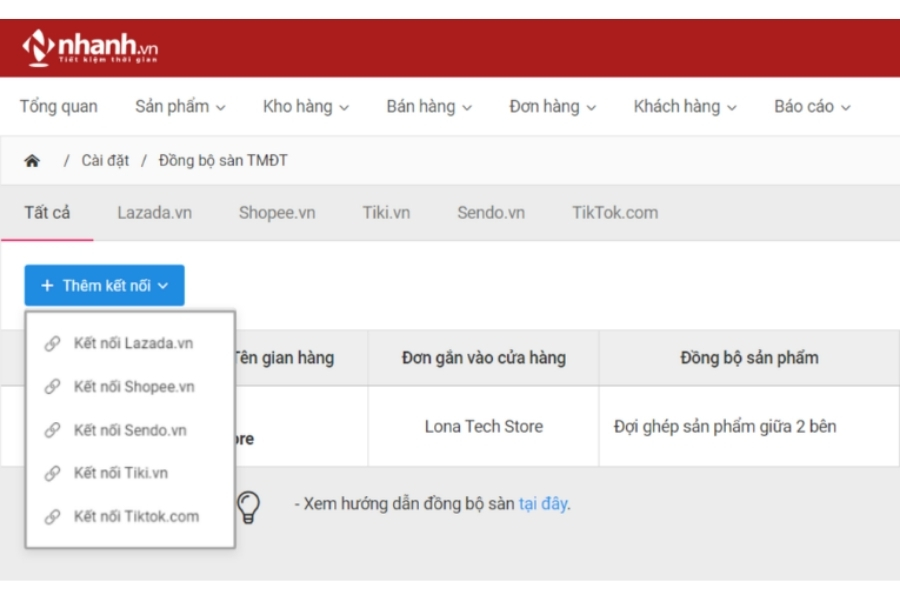900x600 pixels.
Task: Switch to the Sendo.vn tab
Action: point(491,213)
